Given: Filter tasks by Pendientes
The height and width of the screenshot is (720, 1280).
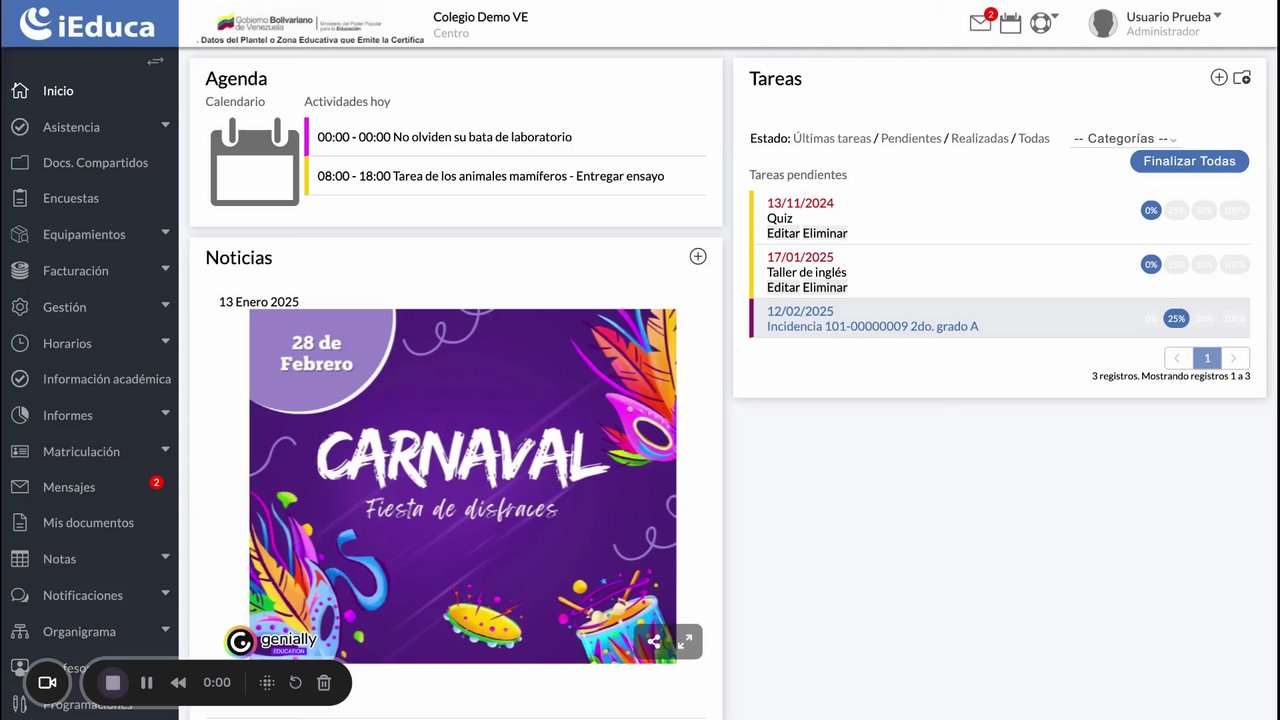Looking at the screenshot, I should [x=911, y=139].
